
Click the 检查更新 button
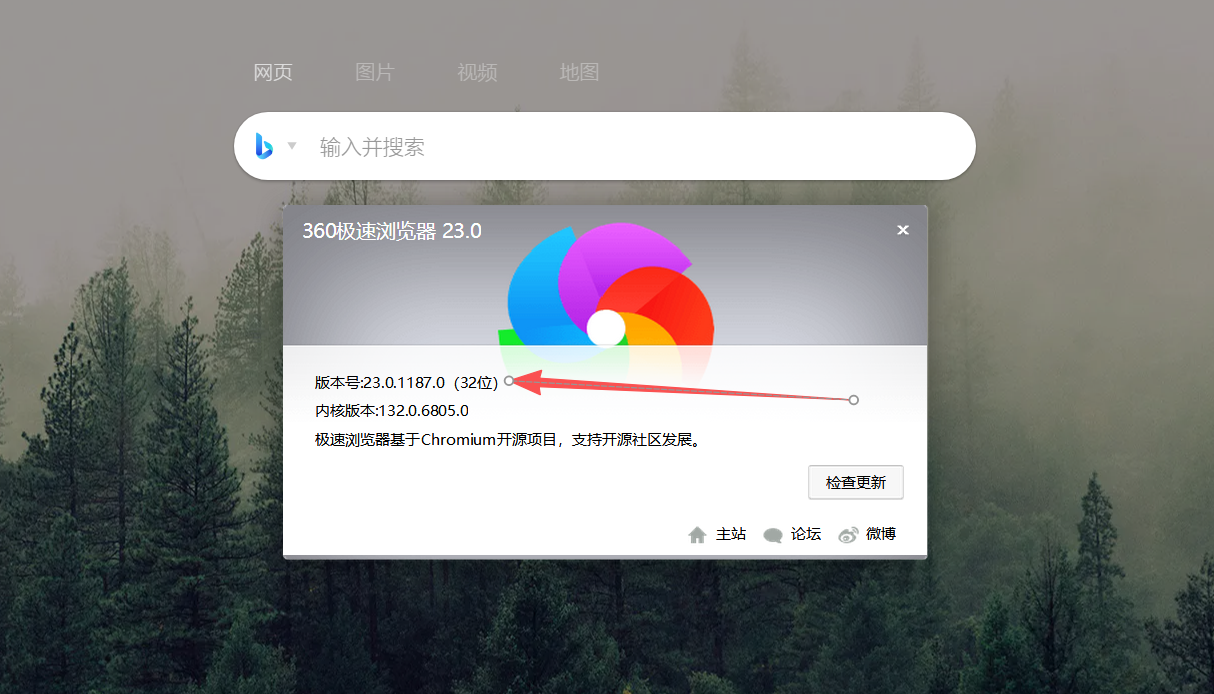pyautogui.click(x=855, y=482)
